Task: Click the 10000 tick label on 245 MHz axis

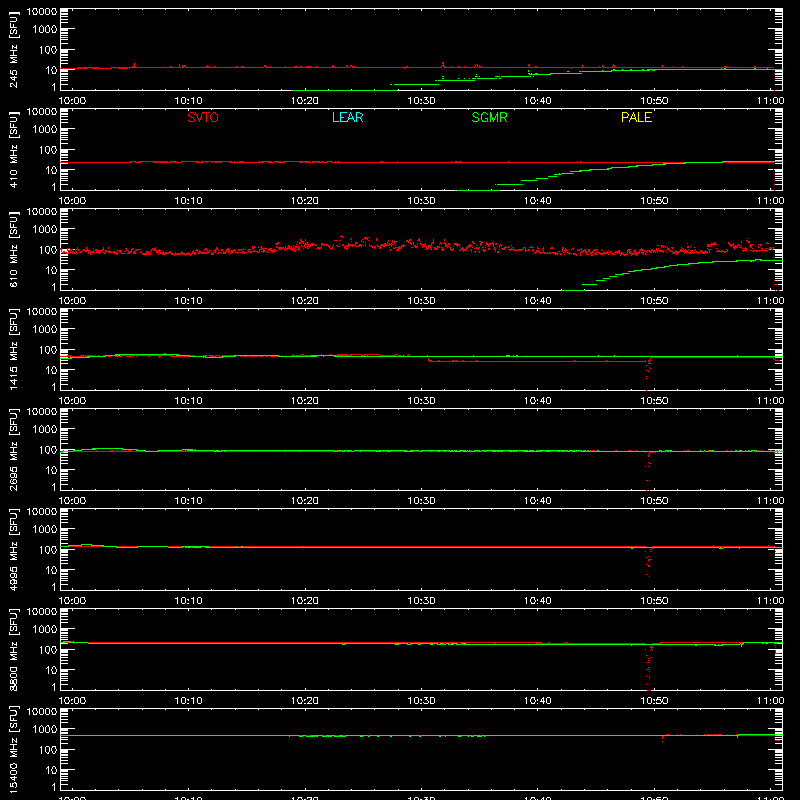Action: pyautogui.click(x=42, y=12)
